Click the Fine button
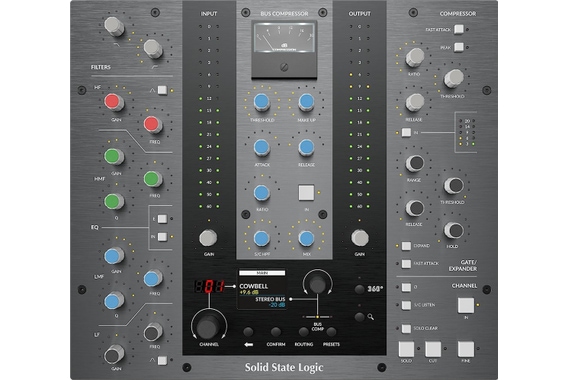Image resolution: width=567 pixels, height=380 pixels. point(466,349)
